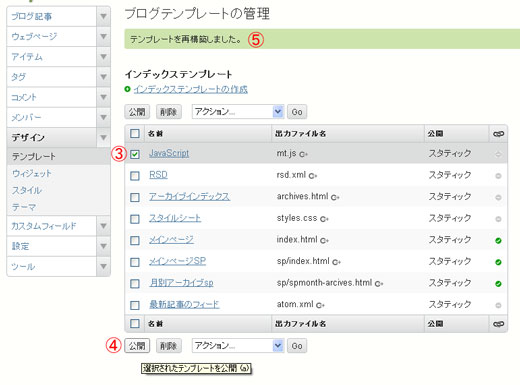Open the sp/spmonth-arcives.html file link icon
Image resolution: width=520 pixels, height=385 pixels.
(379, 284)
